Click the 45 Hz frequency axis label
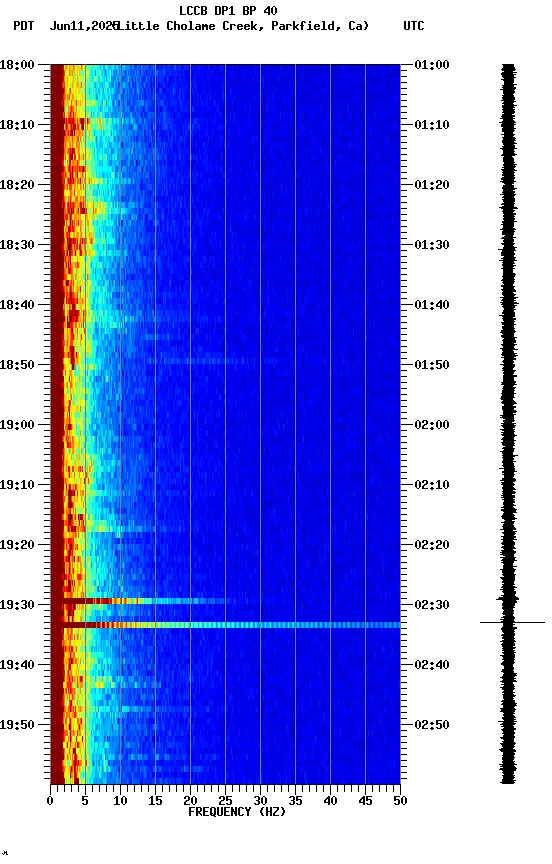 coord(365,801)
